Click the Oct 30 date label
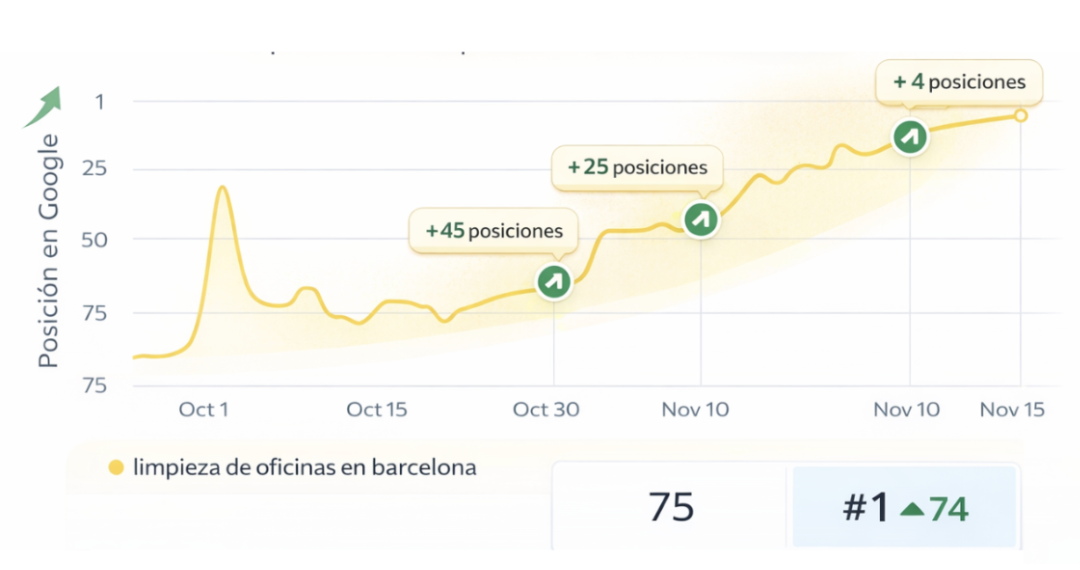 [x=546, y=409]
